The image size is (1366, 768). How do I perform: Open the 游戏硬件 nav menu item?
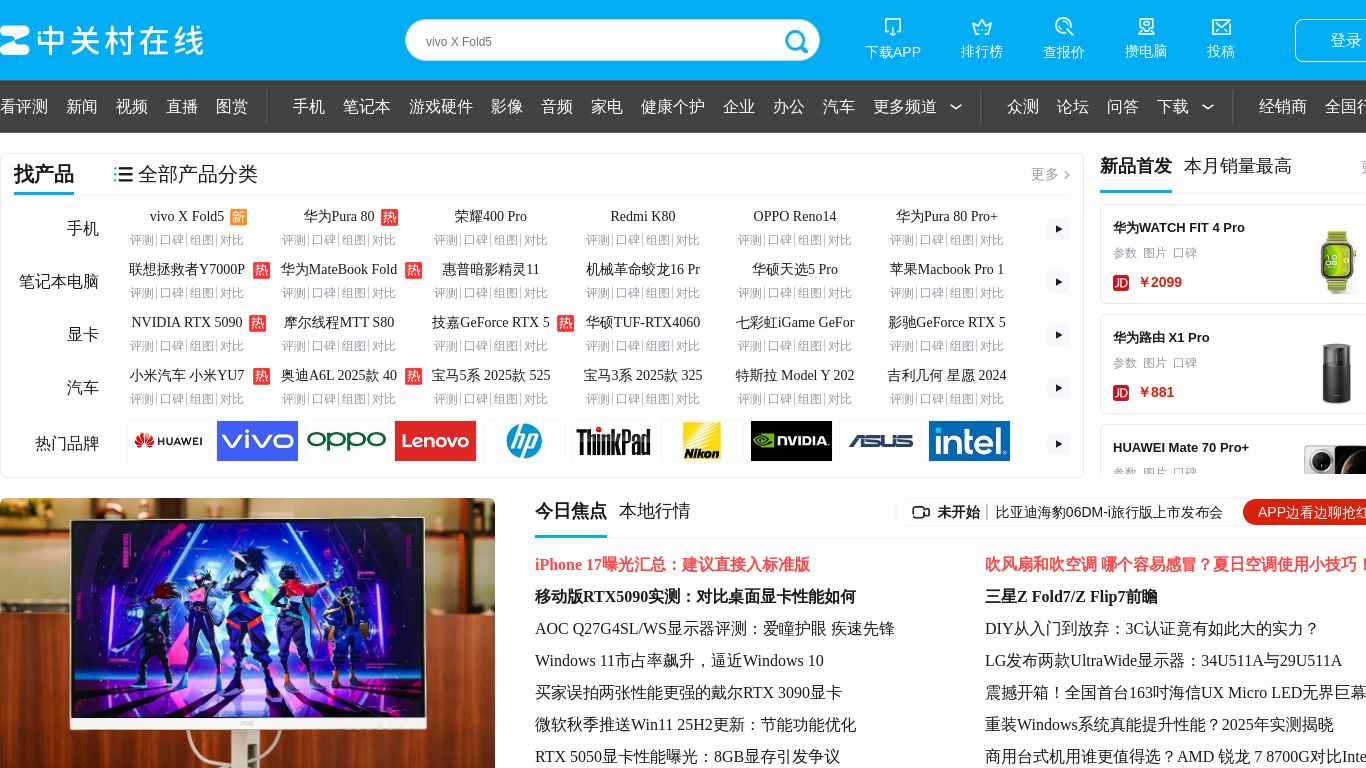click(x=441, y=107)
